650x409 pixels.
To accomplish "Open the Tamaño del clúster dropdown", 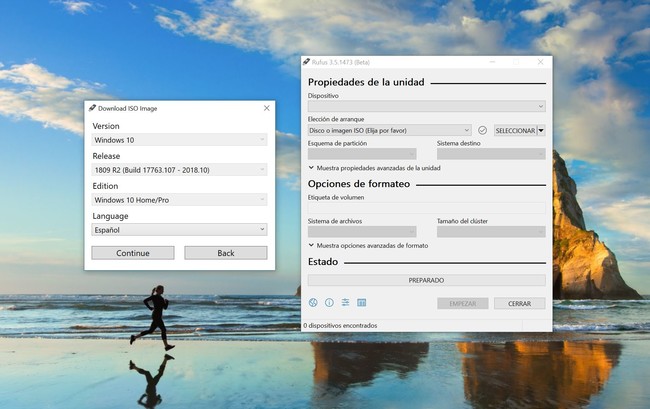I will (x=491, y=232).
